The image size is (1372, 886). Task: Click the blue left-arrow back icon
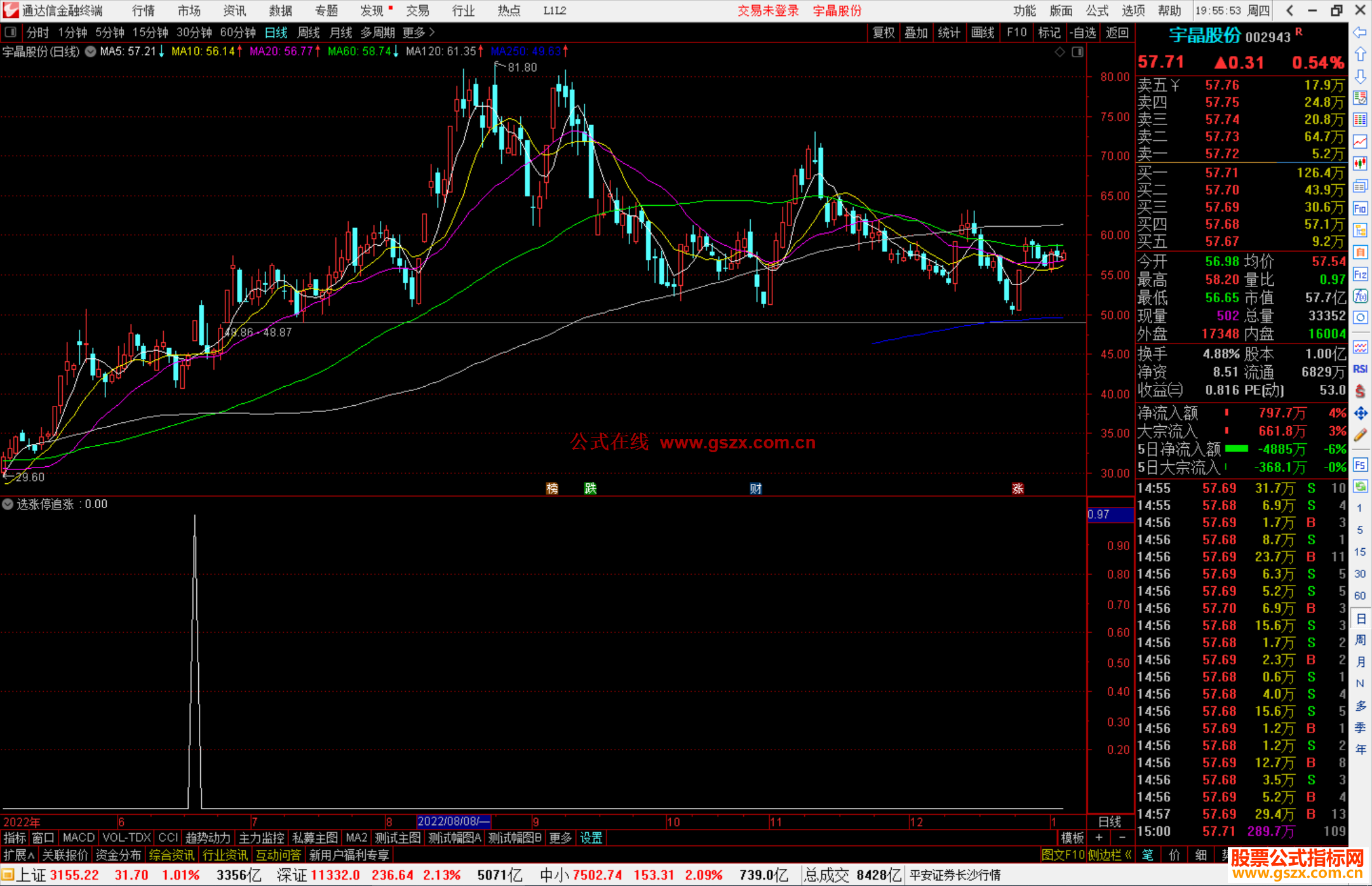coord(1360,32)
